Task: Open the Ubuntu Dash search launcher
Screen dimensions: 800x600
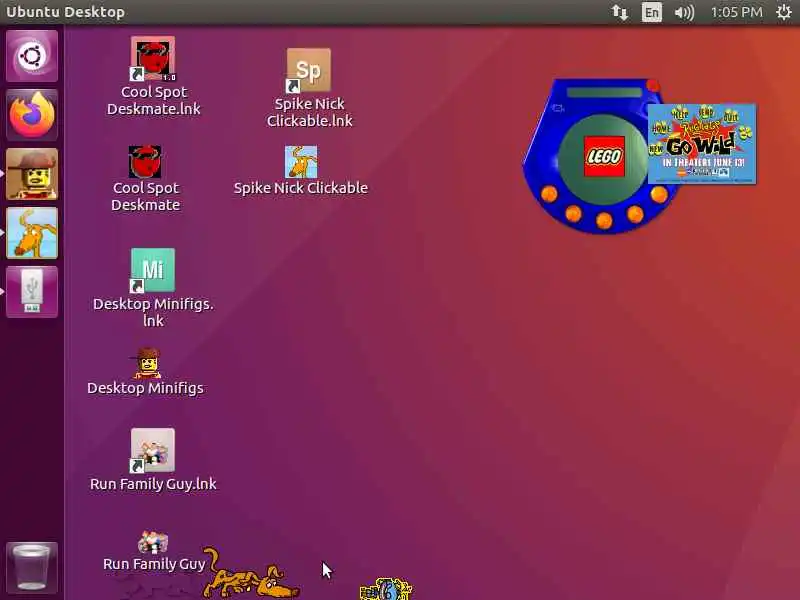Action: (x=32, y=56)
